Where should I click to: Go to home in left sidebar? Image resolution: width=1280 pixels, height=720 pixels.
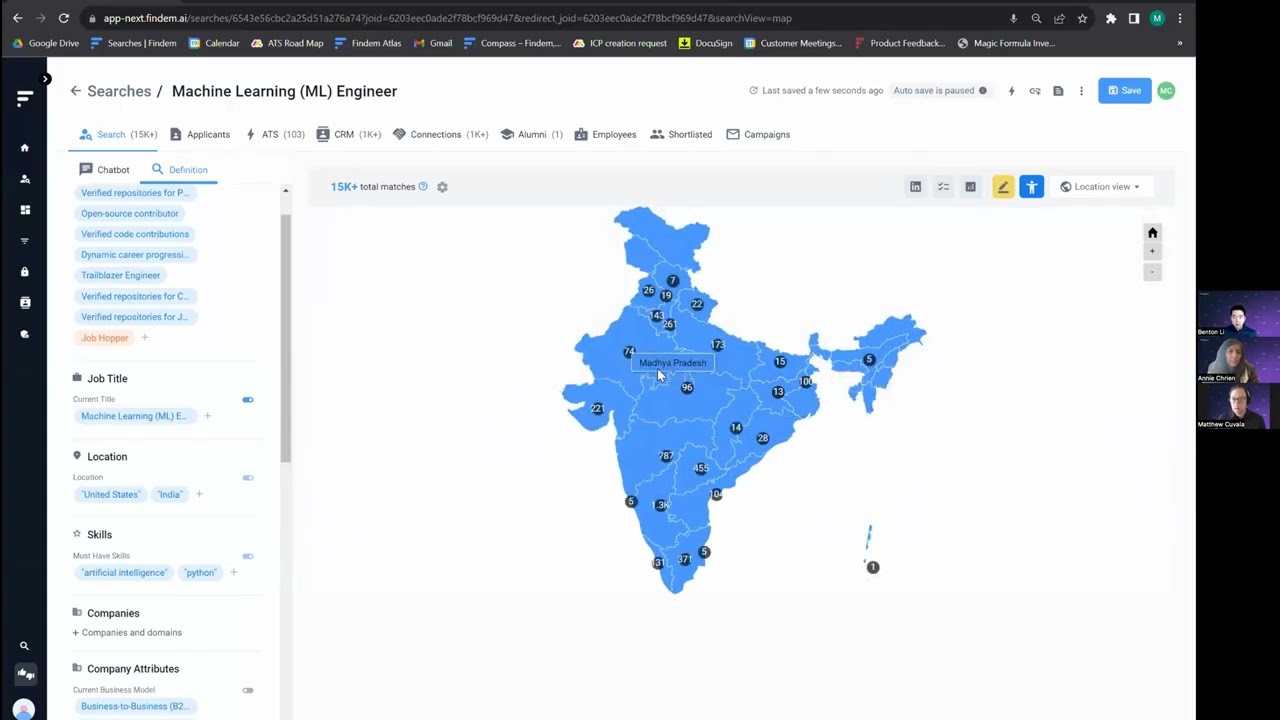(25, 148)
